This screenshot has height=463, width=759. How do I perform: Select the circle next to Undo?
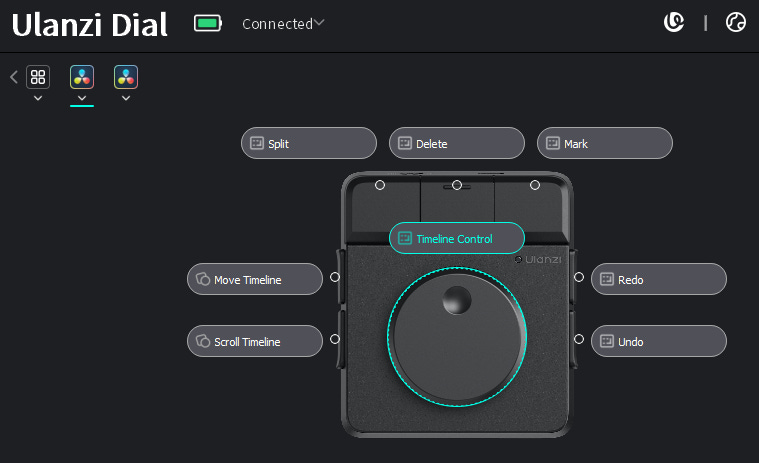[579, 339]
